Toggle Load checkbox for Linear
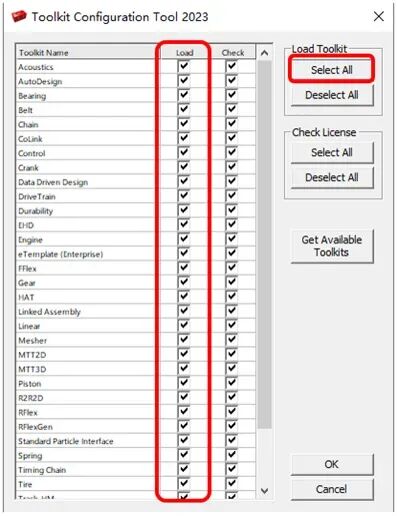 (x=184, y=325)
